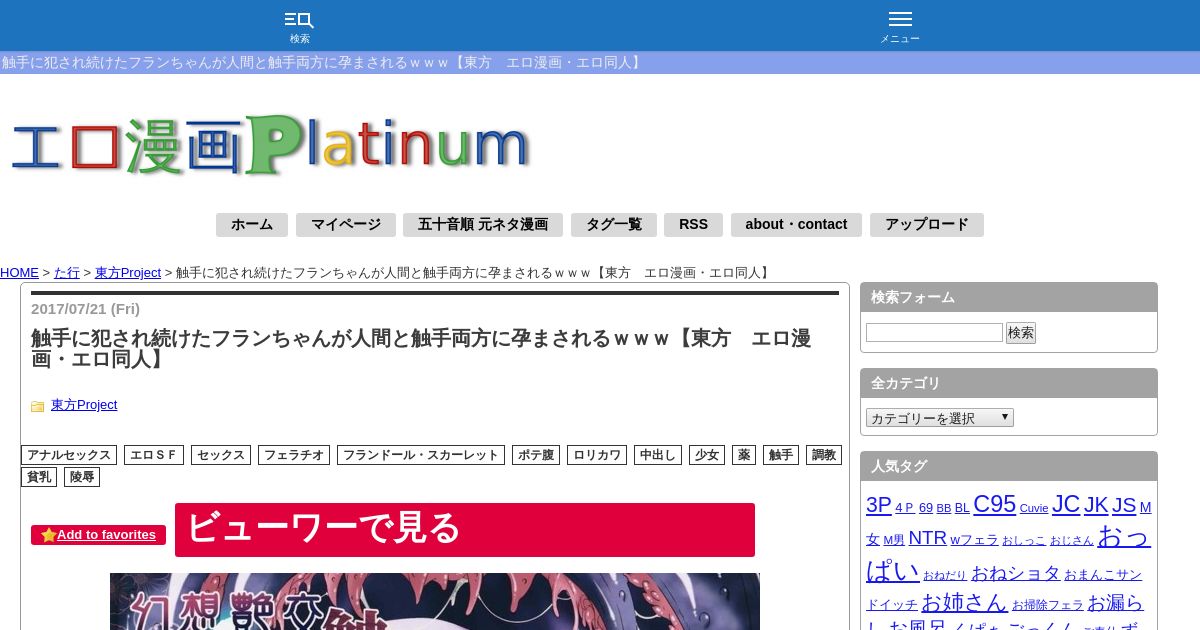Click the red ビューワーで見る button

click(x=465, y=530)
